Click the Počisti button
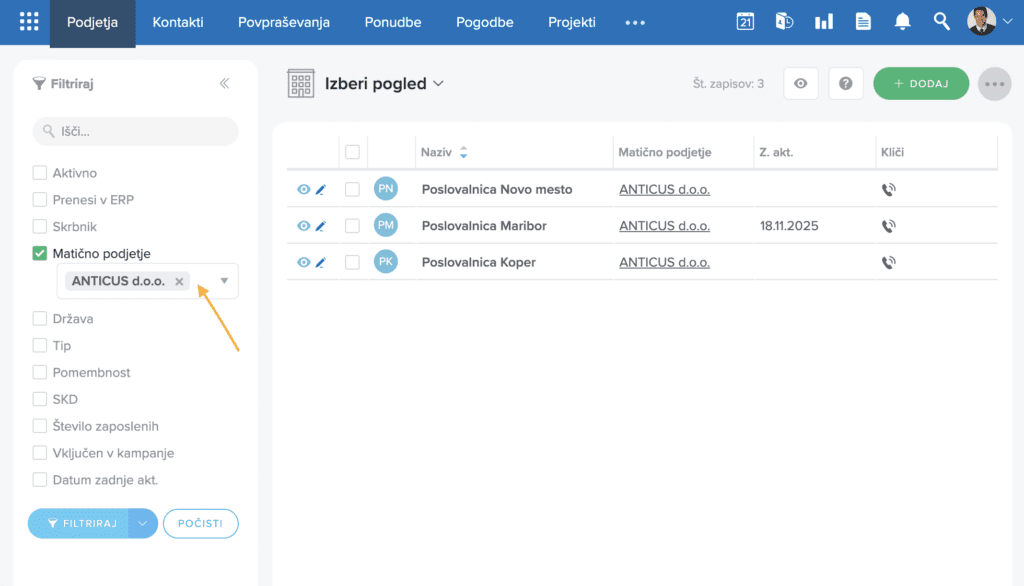Viewport: 1024px width, 586px height. (200, 523)
